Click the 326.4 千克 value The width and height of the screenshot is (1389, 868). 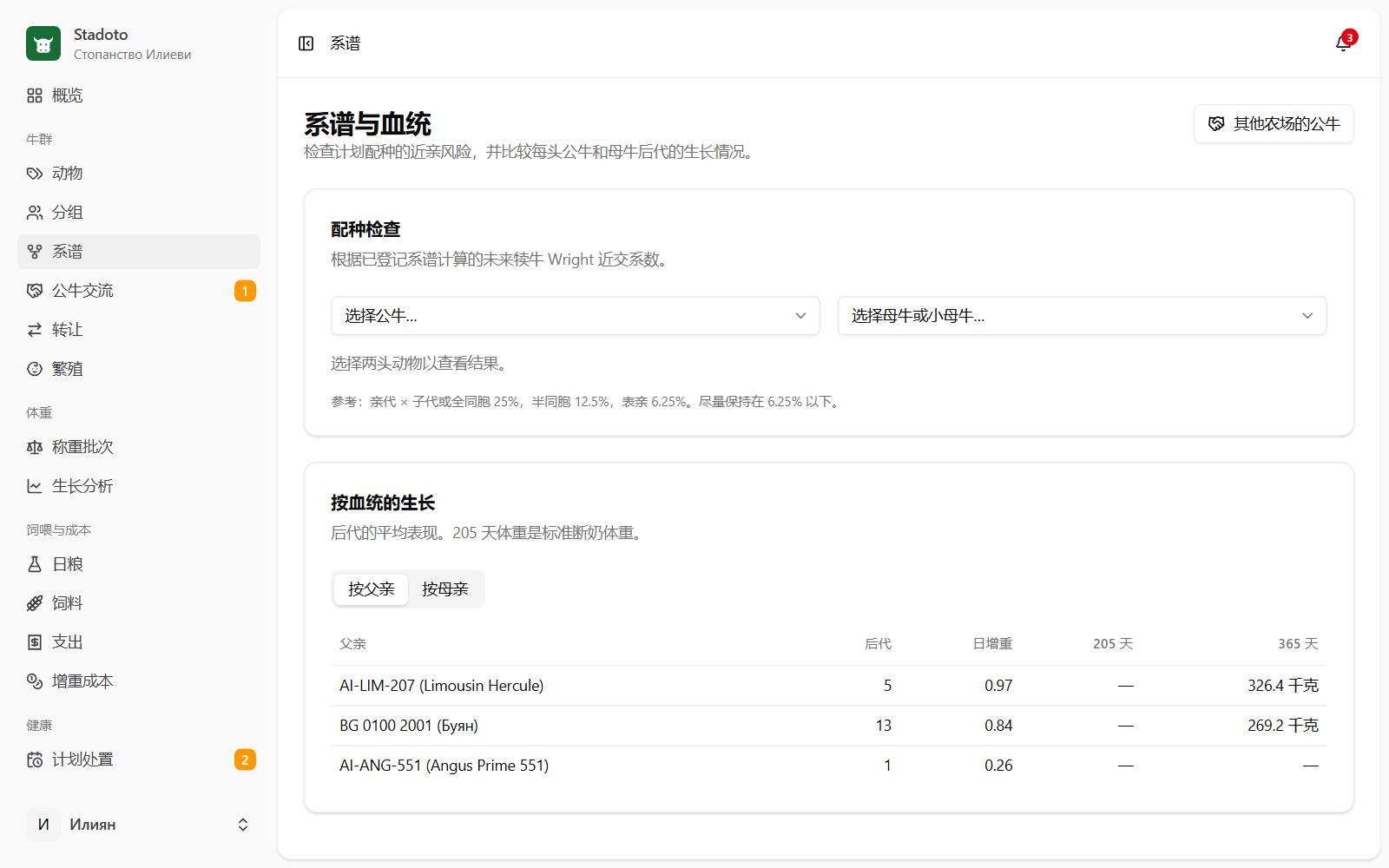(x=1283, y=686)
